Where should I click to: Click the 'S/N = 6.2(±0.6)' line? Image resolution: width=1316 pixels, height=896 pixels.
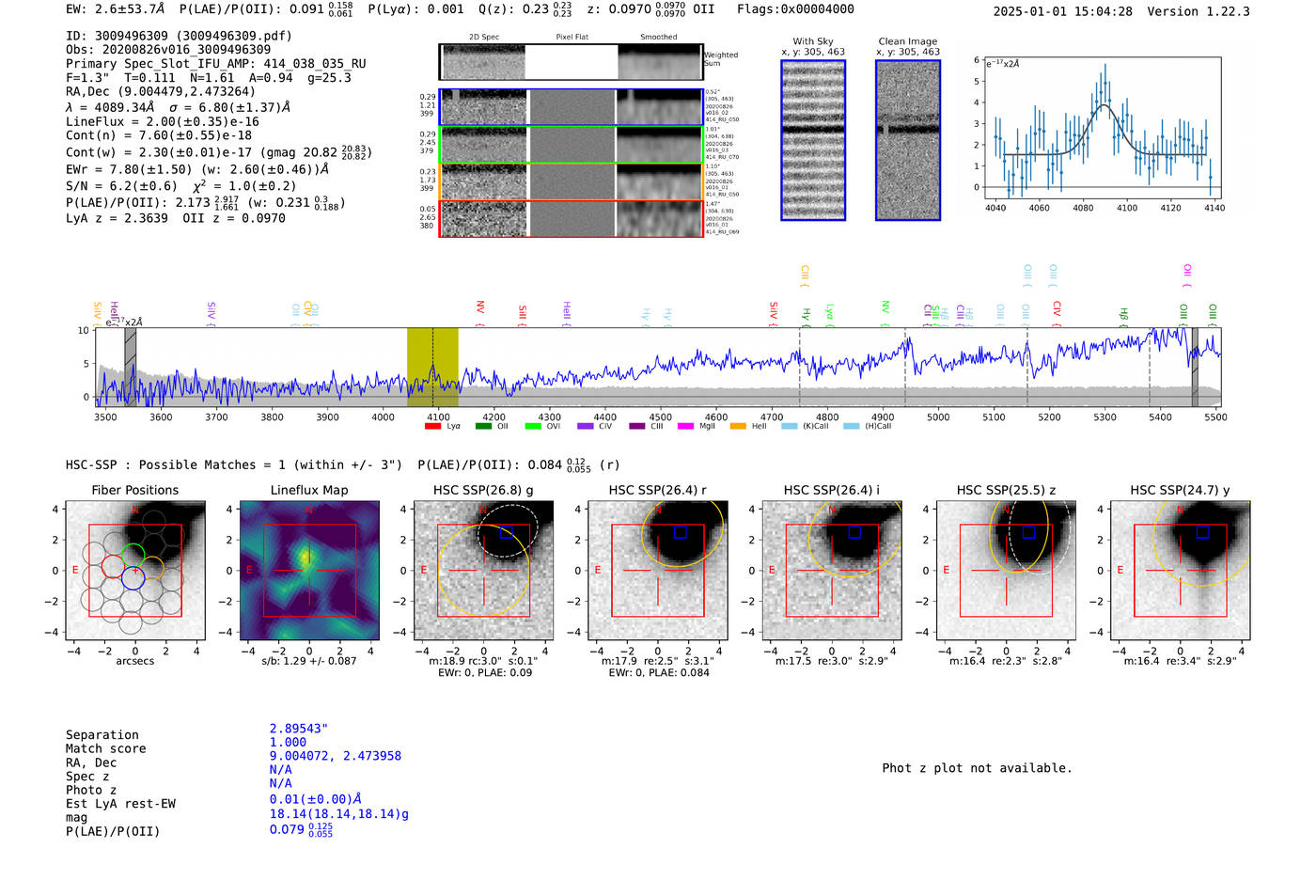(x=121, y=186)
